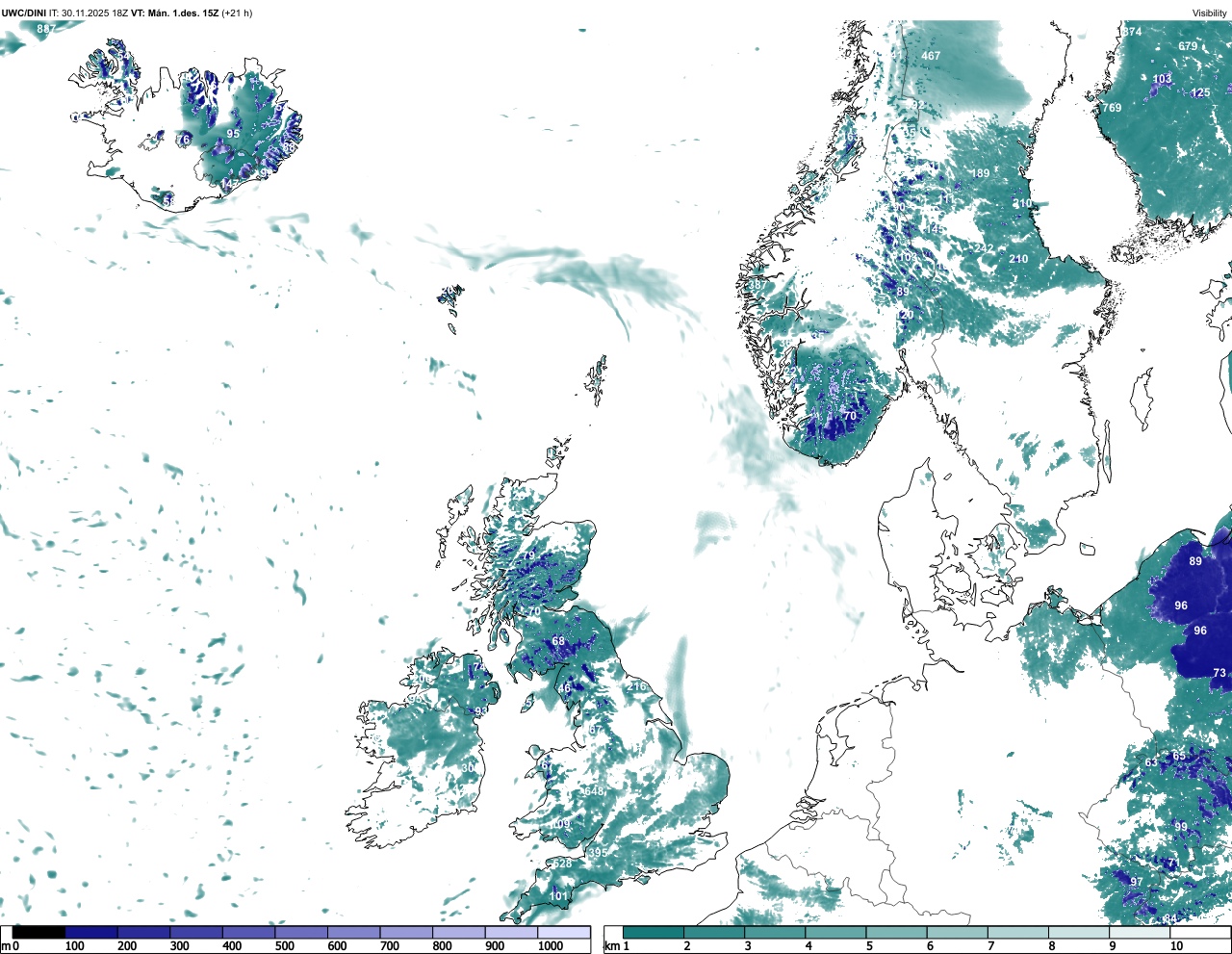Click the "769" value on Finland's coast
The image size is (1232, 954).
(1112, 108)
